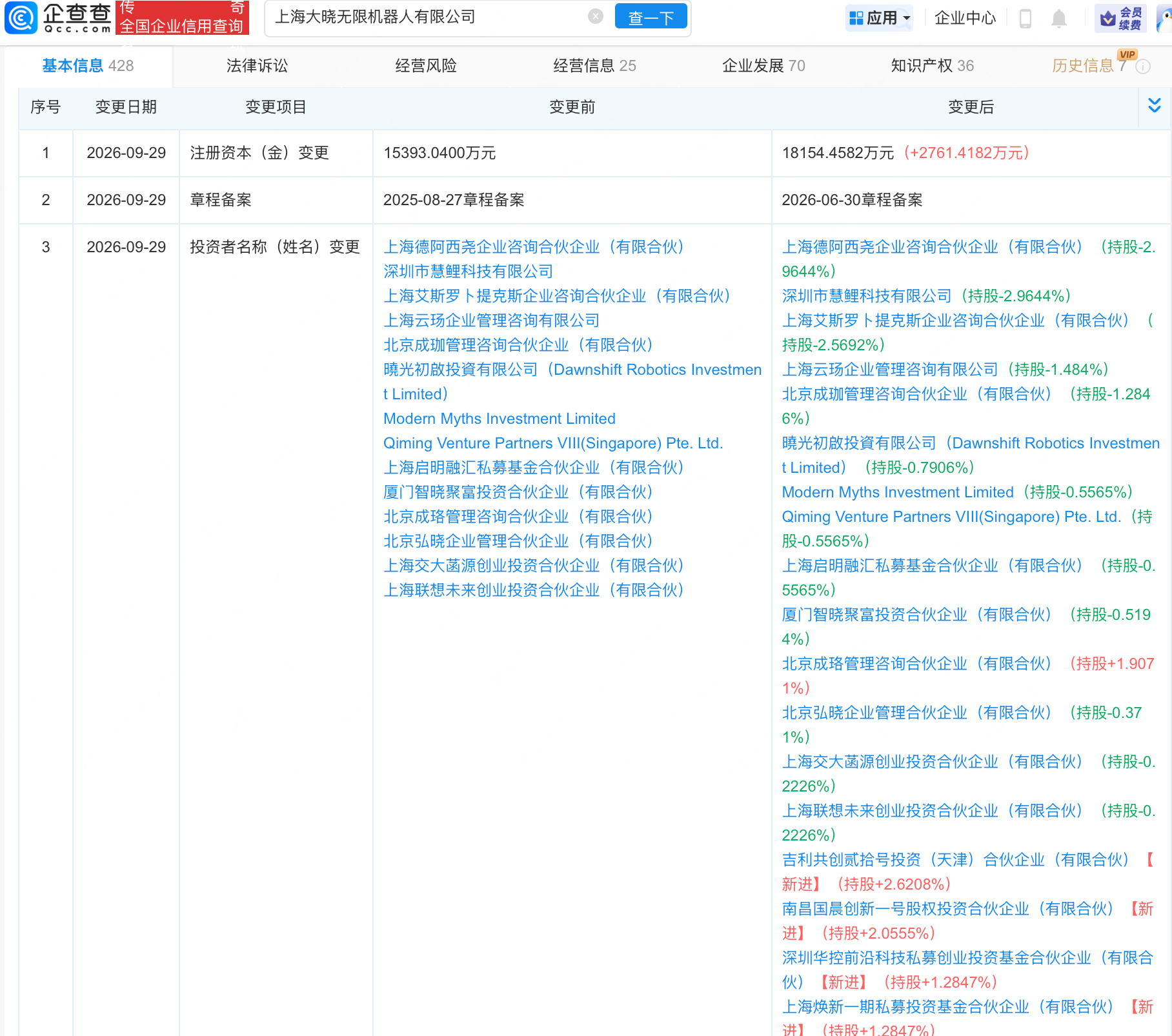Switch to 基本信息 tab
This screenshot has width=1172, height=1036.
(x=88, y=66)
